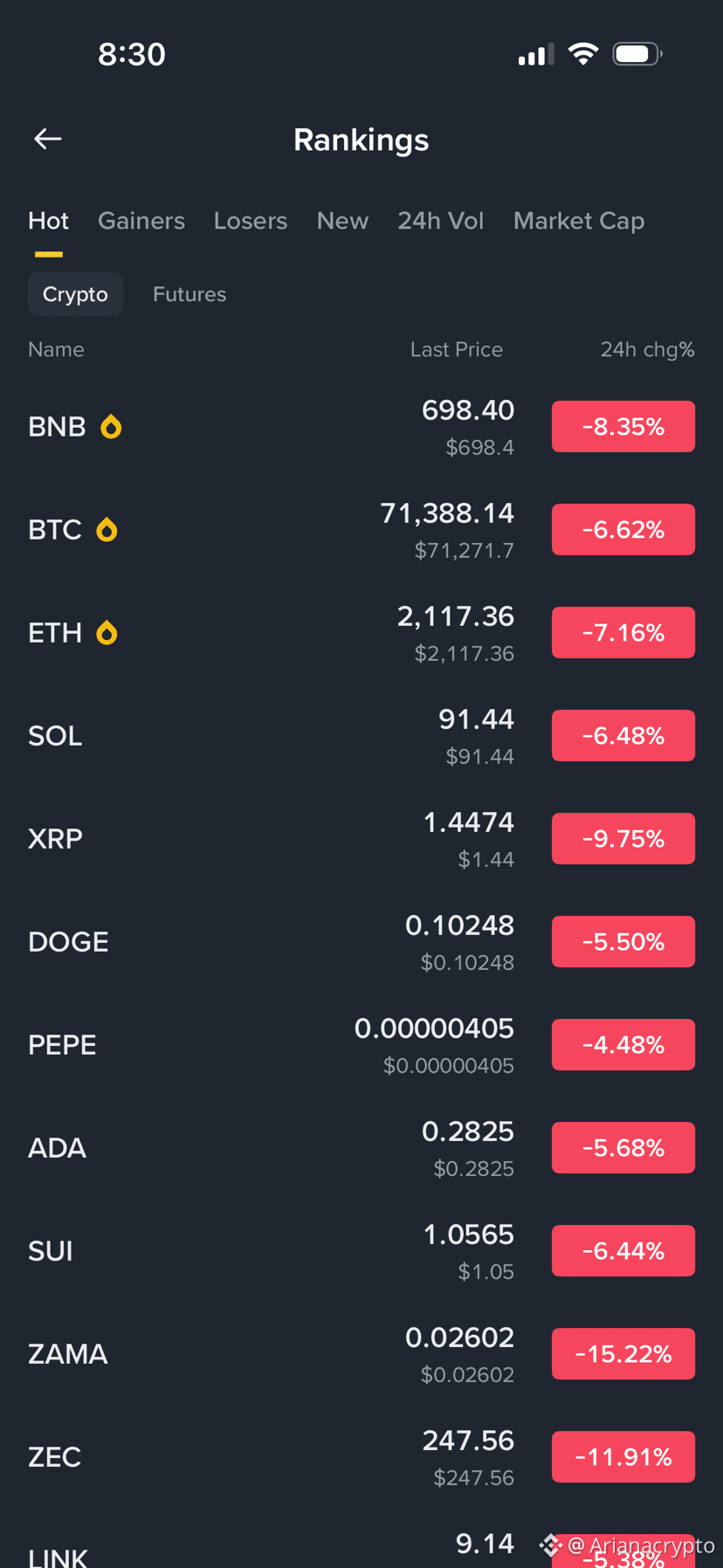Open the SOL coin row
The width and height of the screenshot is (723, 1568).
[x=361, y=736]
